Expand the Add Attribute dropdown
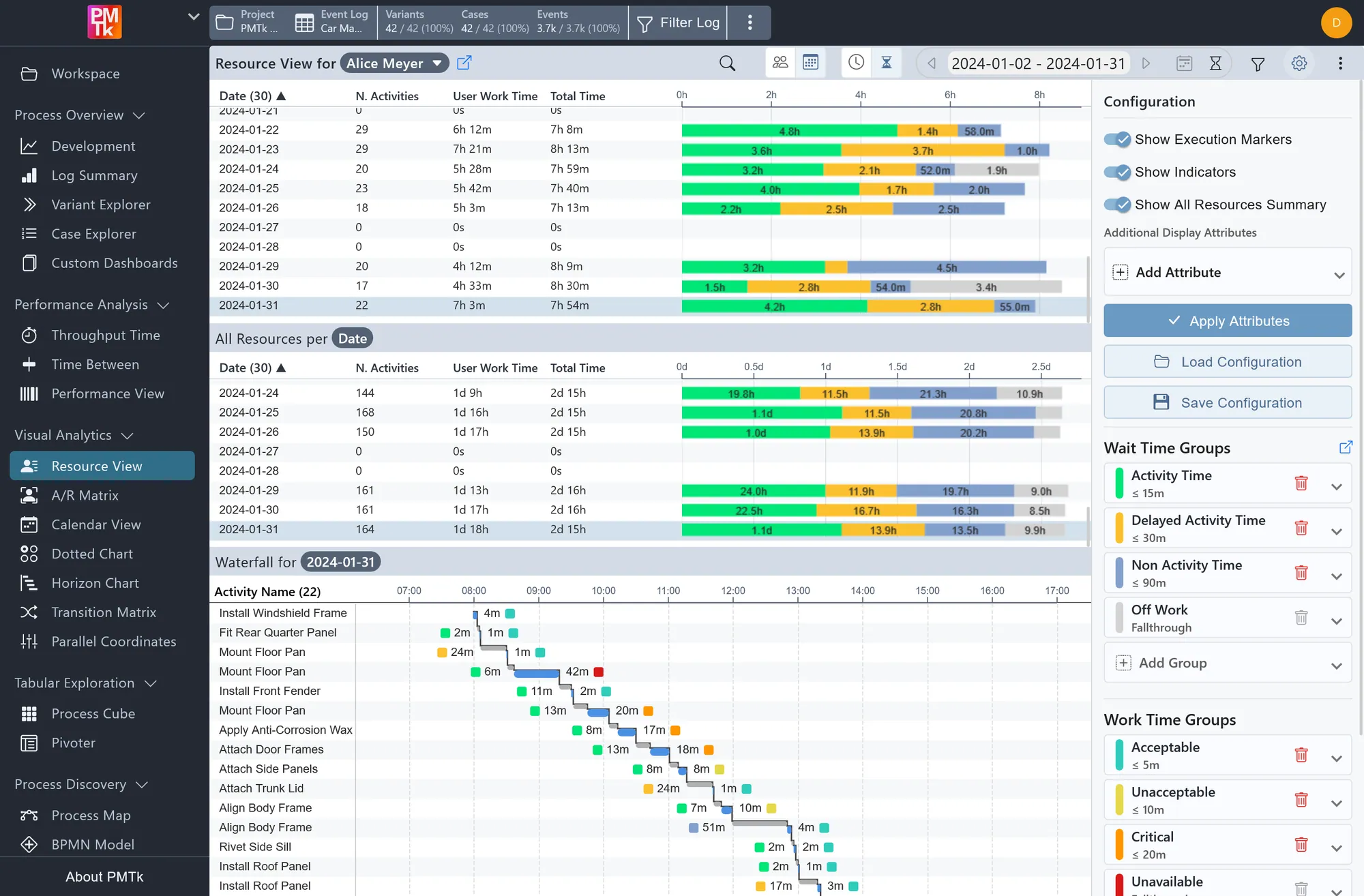The width and height of the screenshot is (1364, 896). pos(1339,275)
